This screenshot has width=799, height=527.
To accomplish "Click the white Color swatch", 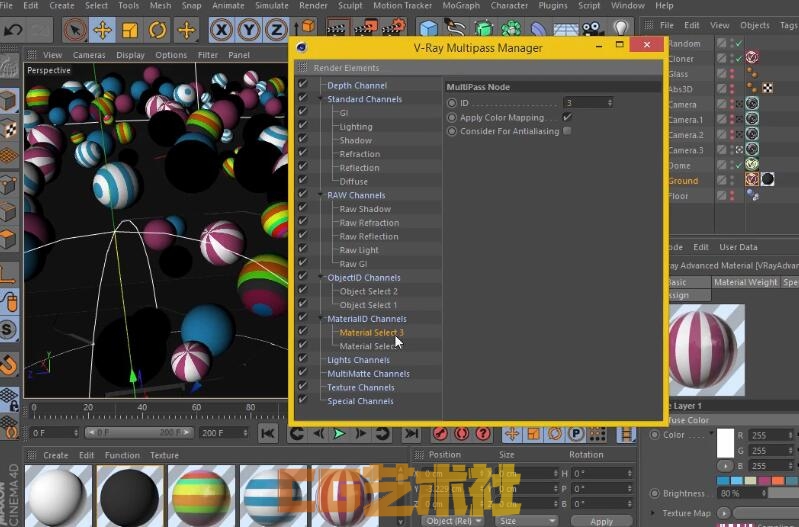I will click(x=725, y=443).
